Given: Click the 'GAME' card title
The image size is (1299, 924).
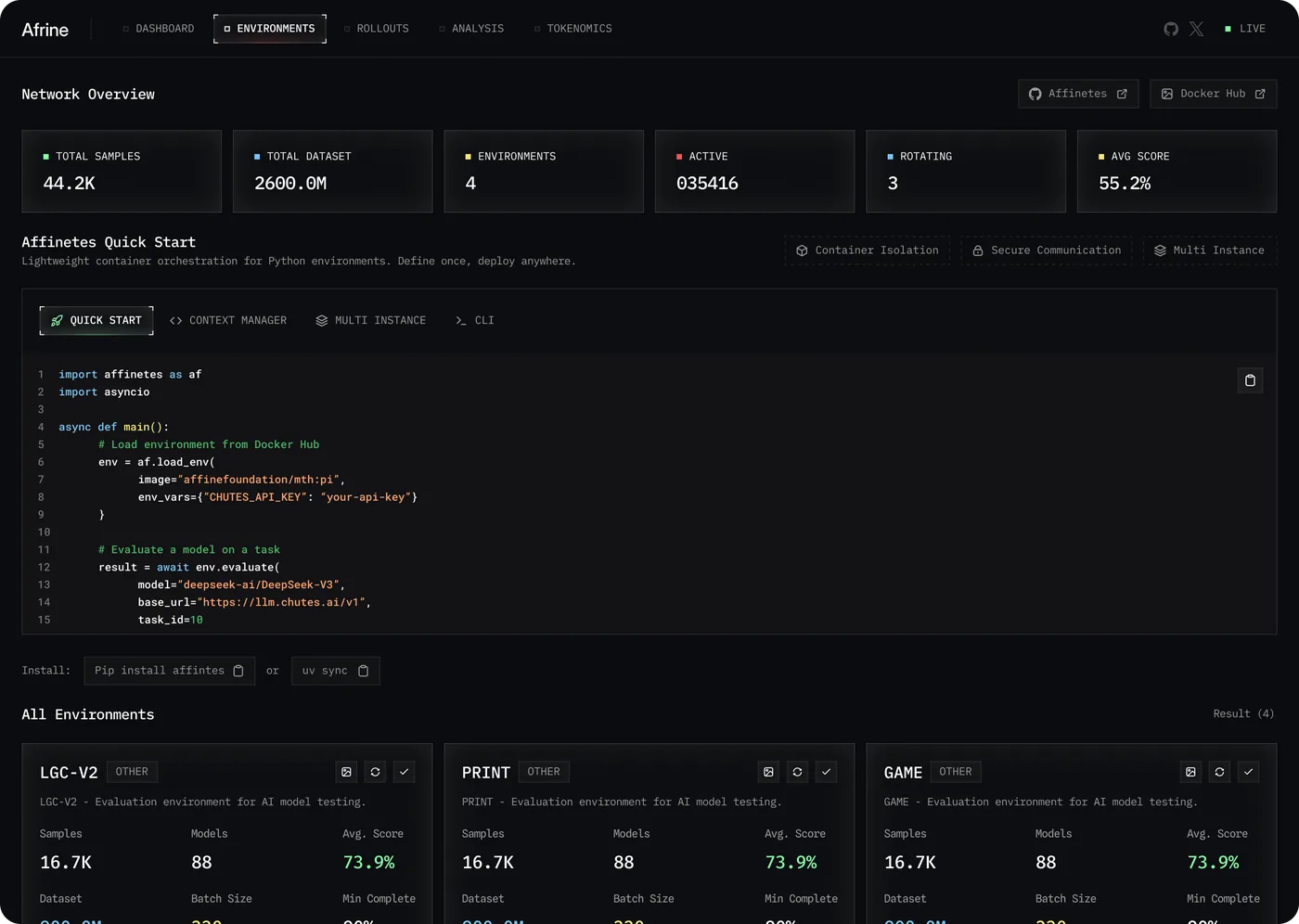Looking at the screenshot, I should [903, 773].
